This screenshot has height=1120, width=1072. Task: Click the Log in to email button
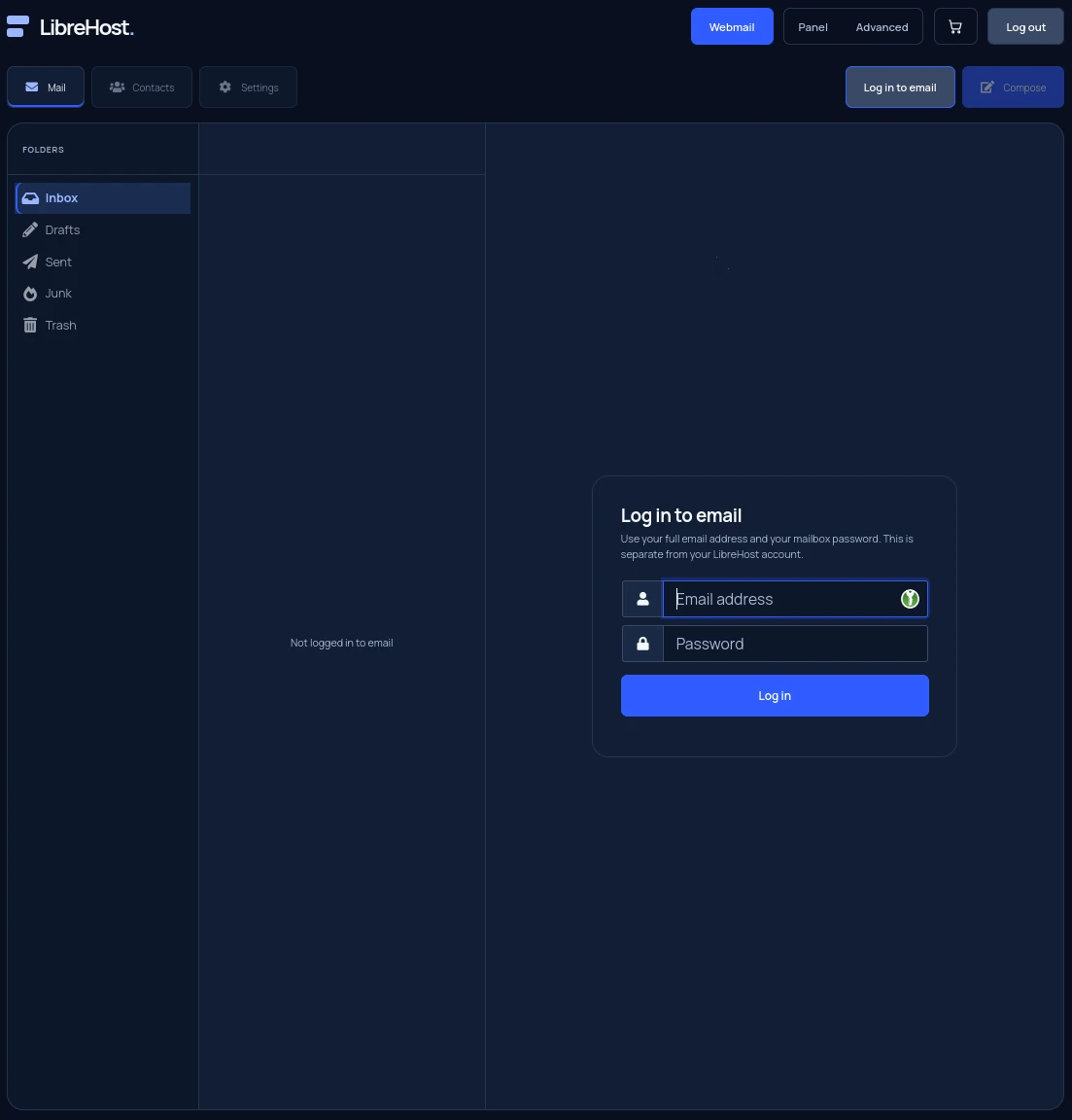900,87
